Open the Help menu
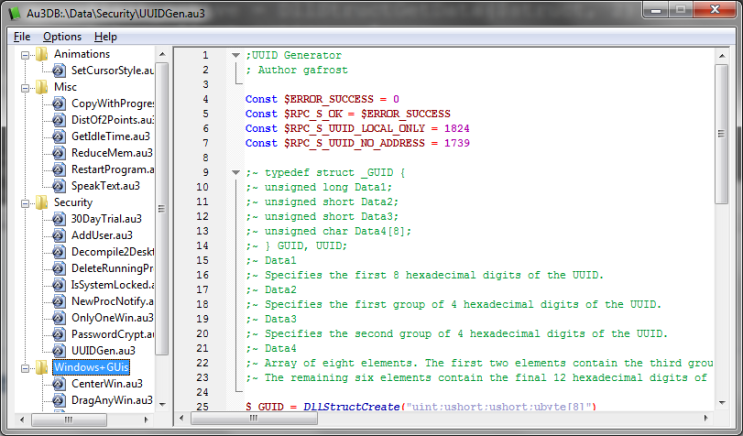Image resolution: width=743 pixels, height=436 pixels. 105,36
